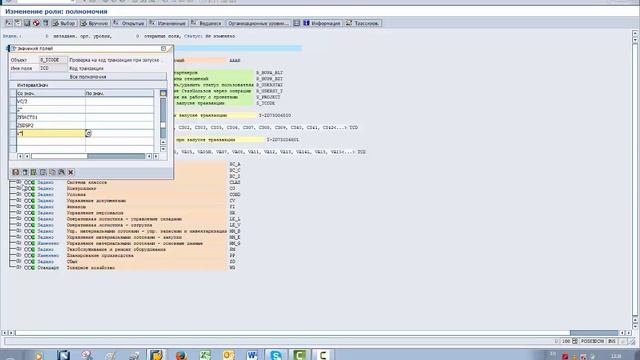Click the ZFIACT01 cell in the dialog table
The width and height of the screenshot is (640, 360).
(51, 117)
